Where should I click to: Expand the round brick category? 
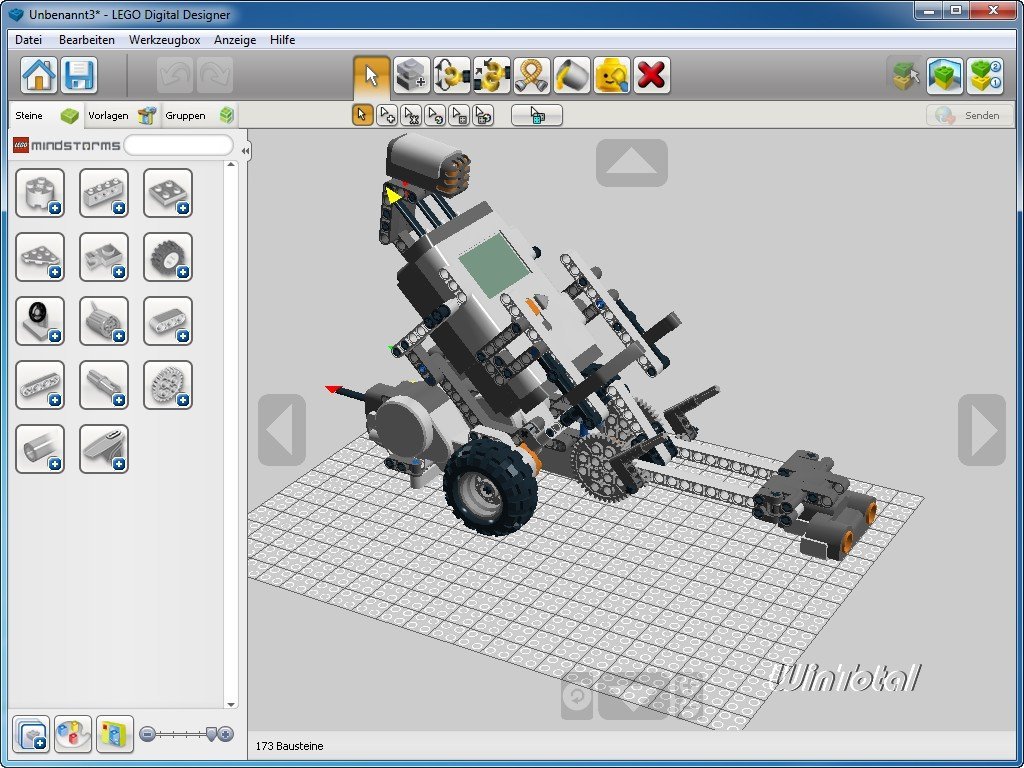pos(40,193)
